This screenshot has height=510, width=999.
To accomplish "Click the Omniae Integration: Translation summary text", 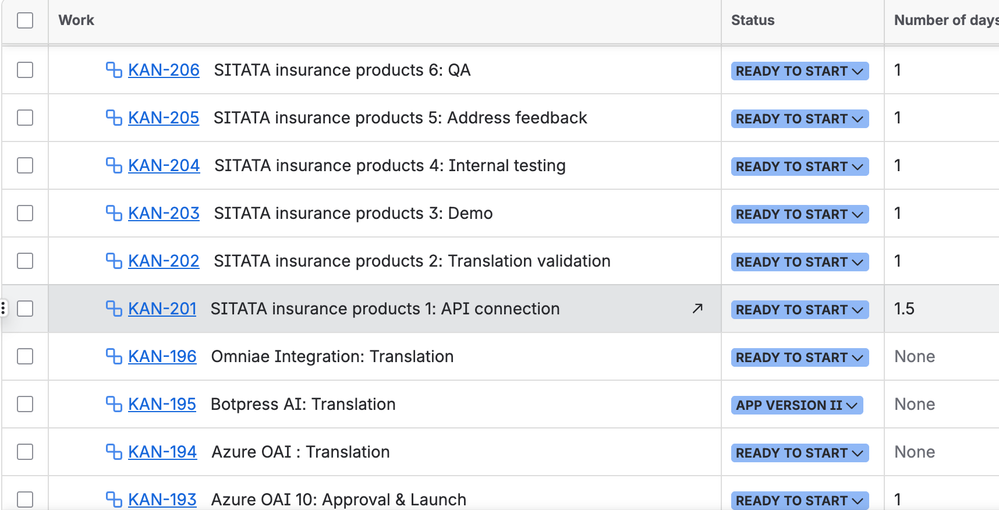I will click(332, 357).
